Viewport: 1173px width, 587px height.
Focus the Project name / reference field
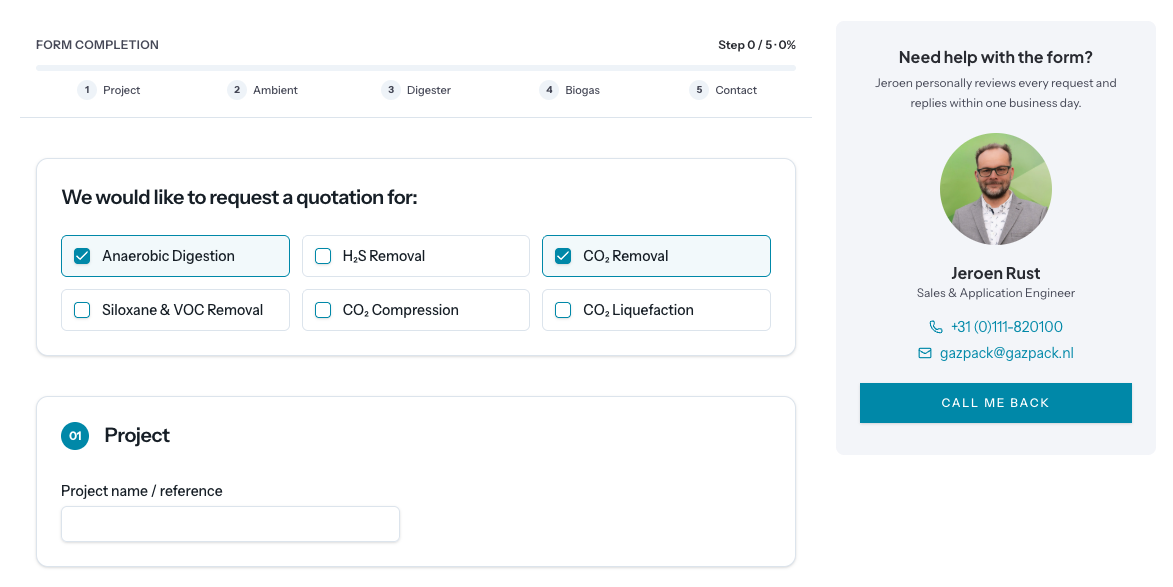point(230,524)
